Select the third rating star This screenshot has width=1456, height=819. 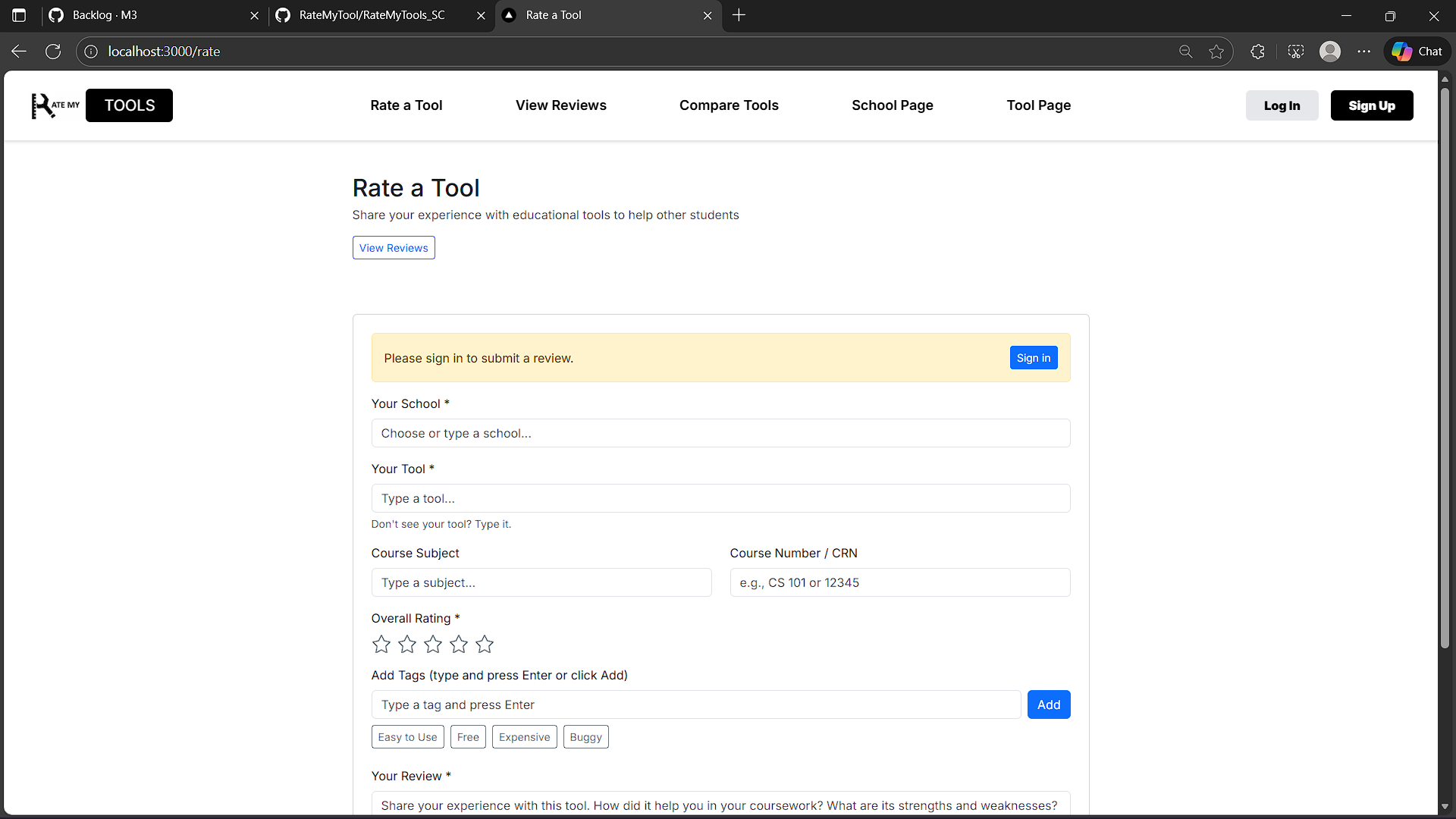tap(433, 645)
